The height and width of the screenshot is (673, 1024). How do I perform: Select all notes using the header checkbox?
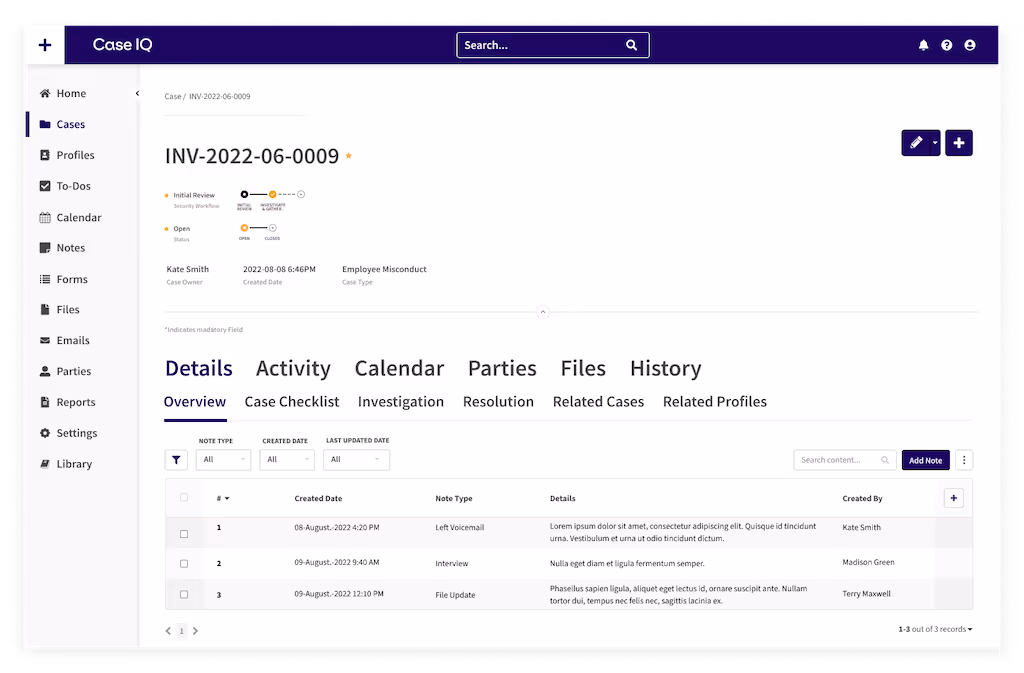tap(184, 497)
